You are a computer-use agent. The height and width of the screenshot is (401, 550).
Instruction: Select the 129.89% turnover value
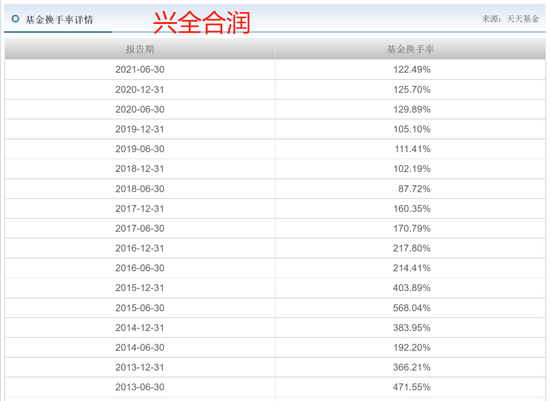pos(412,109)
